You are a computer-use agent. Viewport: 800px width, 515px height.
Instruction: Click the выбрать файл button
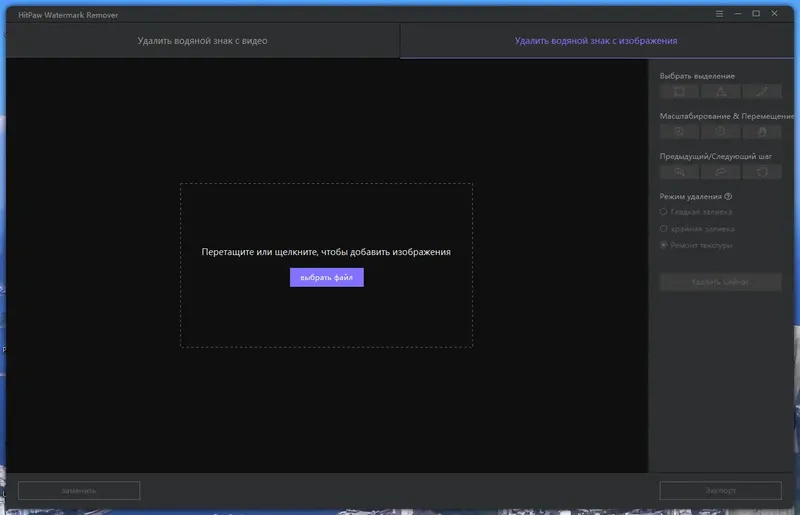(x=327, y=277)
